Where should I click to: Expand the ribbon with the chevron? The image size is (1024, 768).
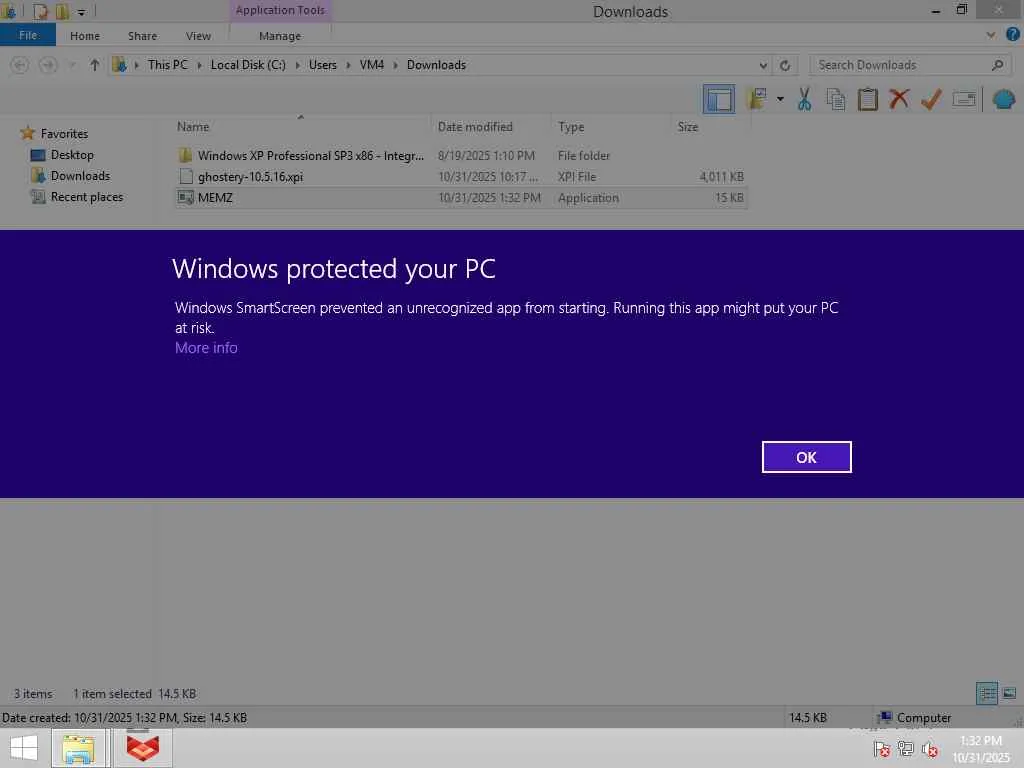click(991, 35)
